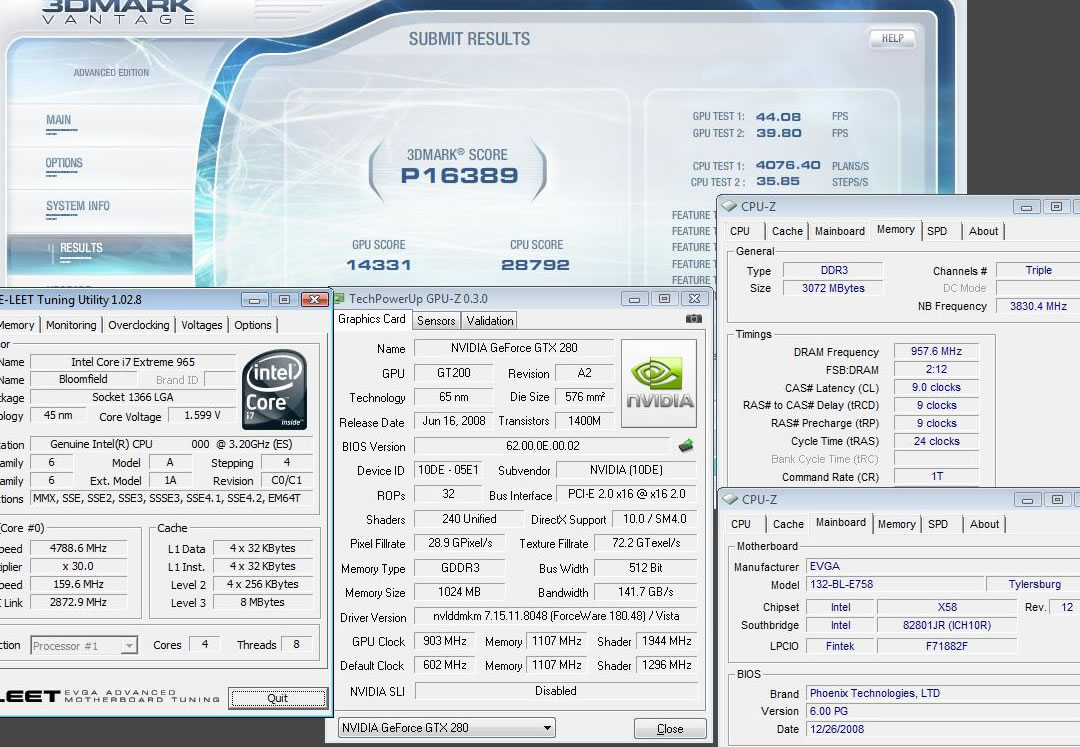Click the GPU Clock 903 MHz value

[445, 641]
